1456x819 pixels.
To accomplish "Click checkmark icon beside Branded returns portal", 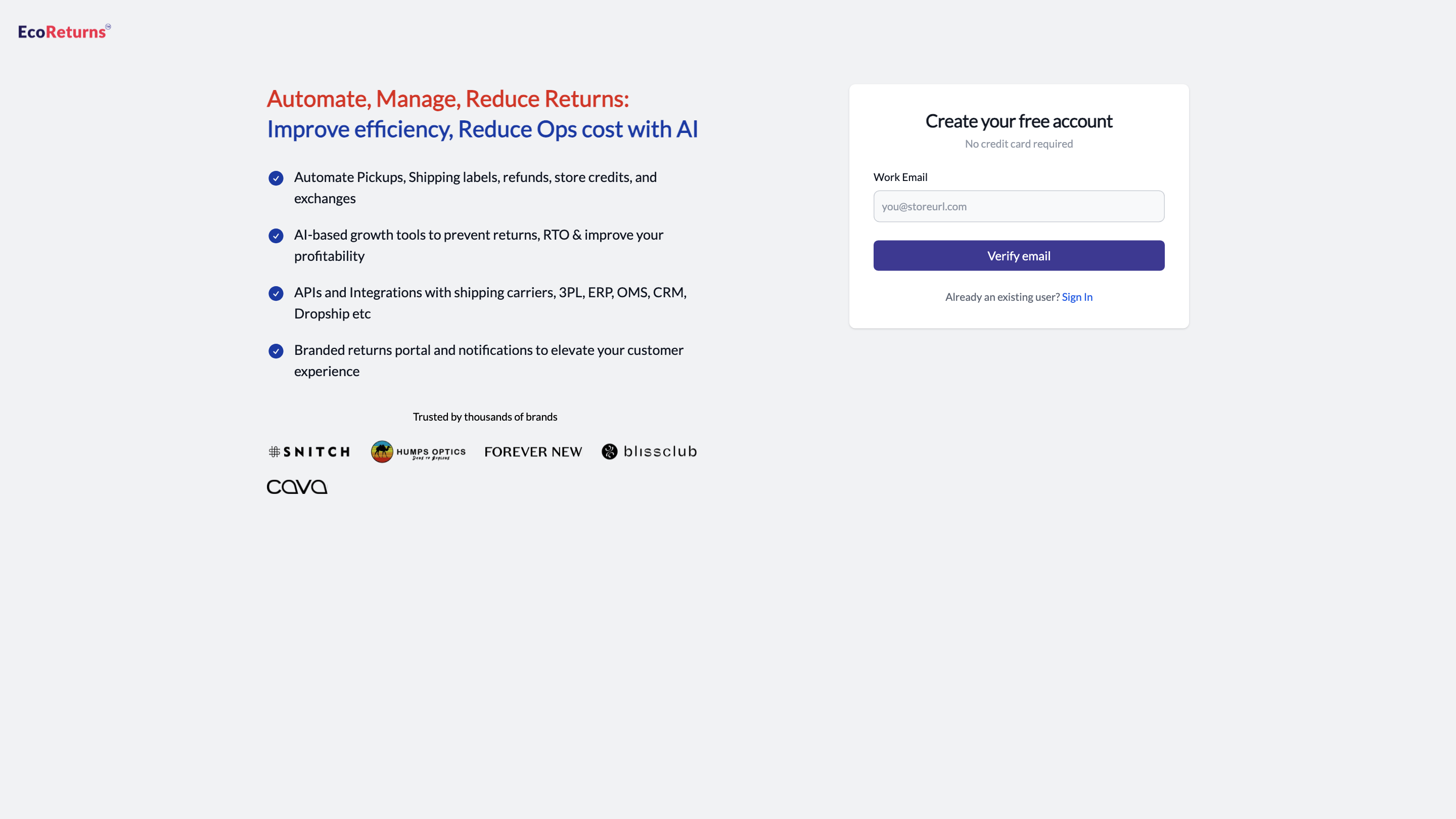I will pyautogui.click(x=276, y=351).
